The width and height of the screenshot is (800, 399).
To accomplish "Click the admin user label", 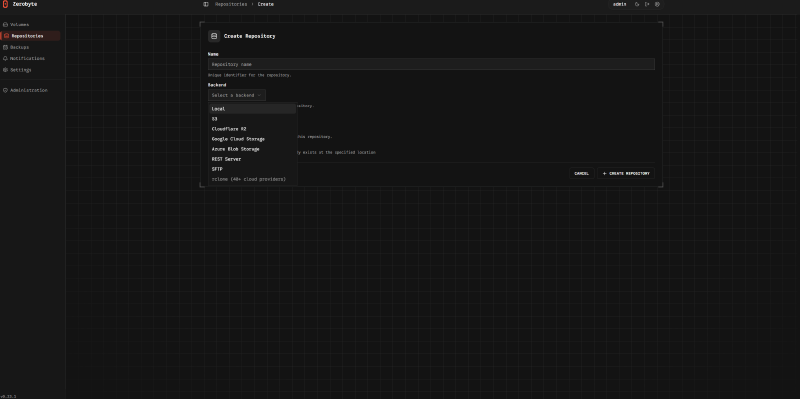I will tap(619, 4).
